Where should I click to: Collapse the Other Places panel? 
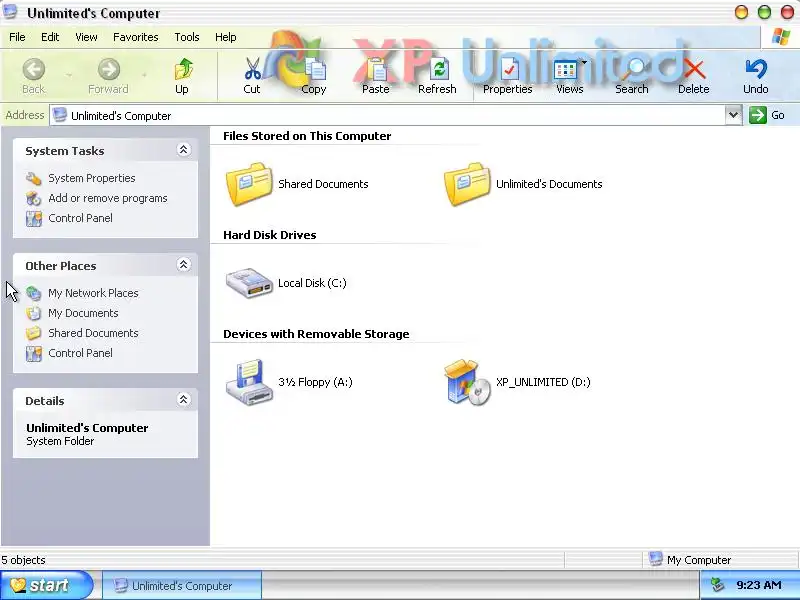(184, 264)
